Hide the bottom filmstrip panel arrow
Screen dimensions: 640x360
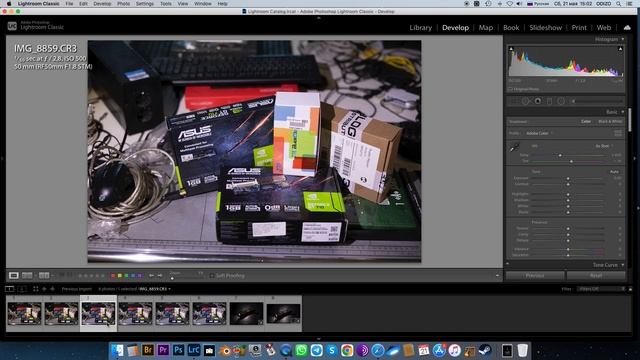pyautogui.click(x=319, y=339)
